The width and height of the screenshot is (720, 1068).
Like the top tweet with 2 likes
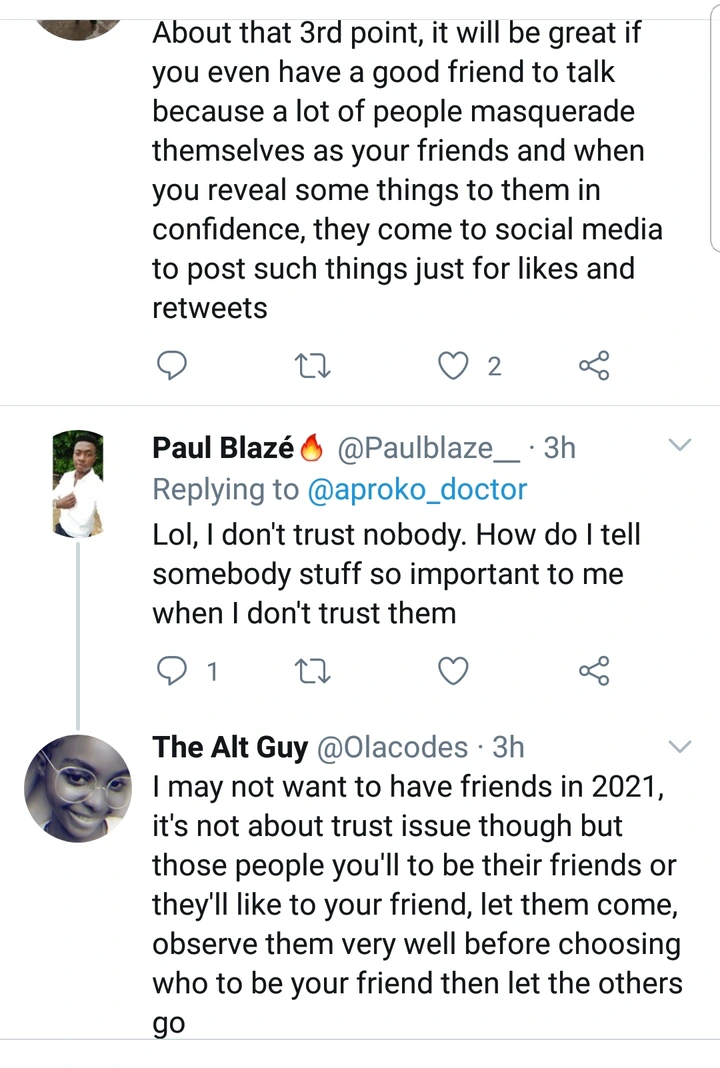[x=455, y=367]
